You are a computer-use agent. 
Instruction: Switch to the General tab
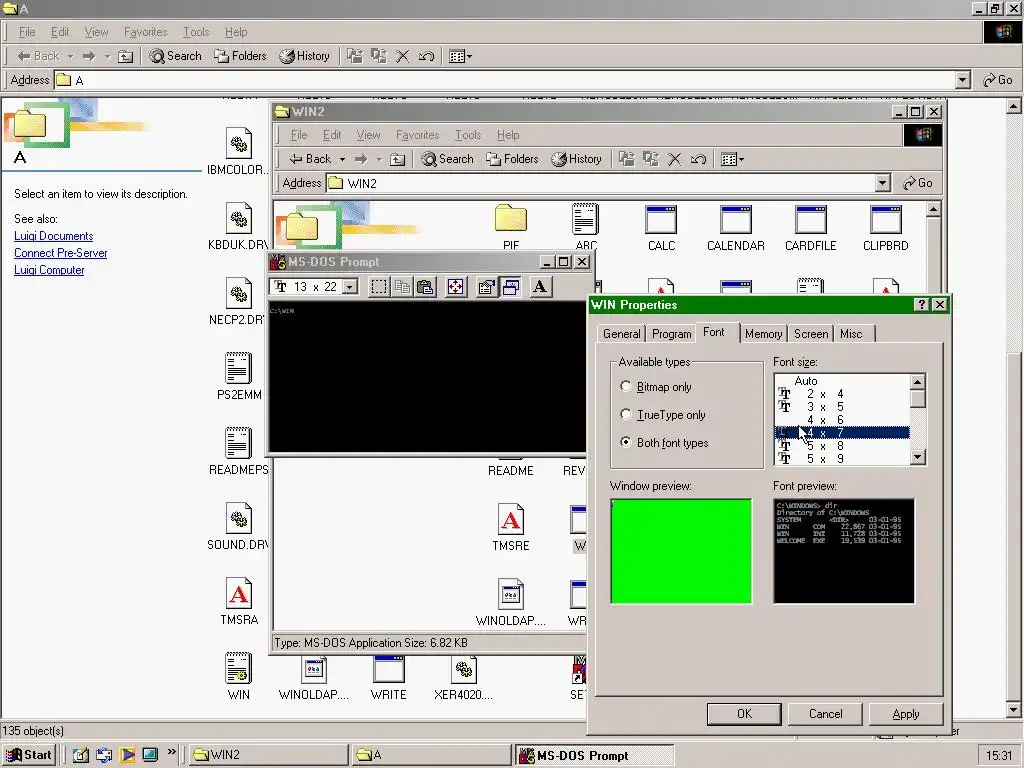point(622,334)
